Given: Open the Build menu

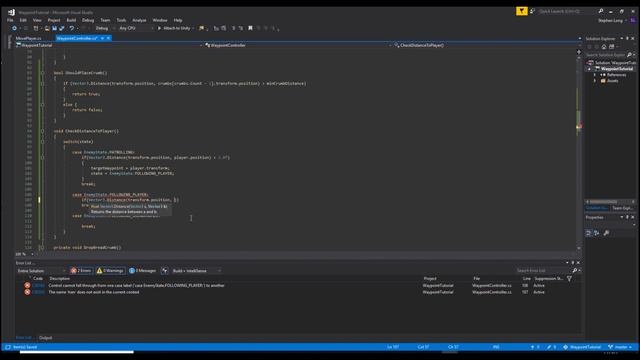Looking at the screenshot, I should (71, 20).
